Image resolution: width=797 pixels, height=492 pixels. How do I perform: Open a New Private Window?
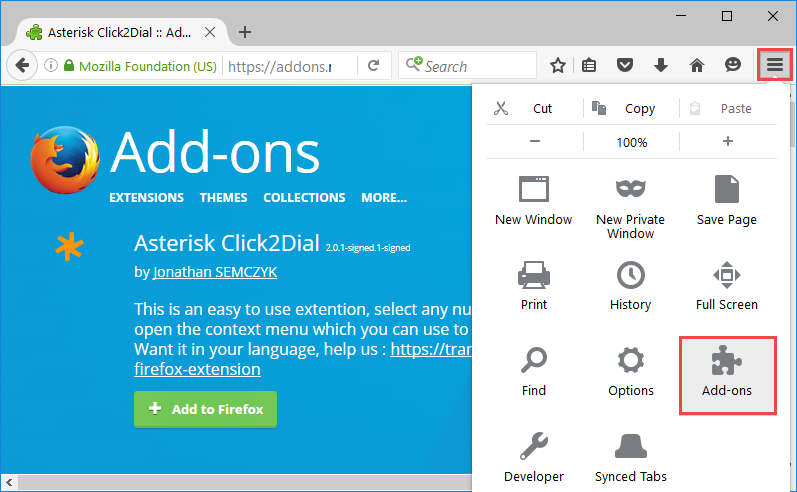point(630,207)
